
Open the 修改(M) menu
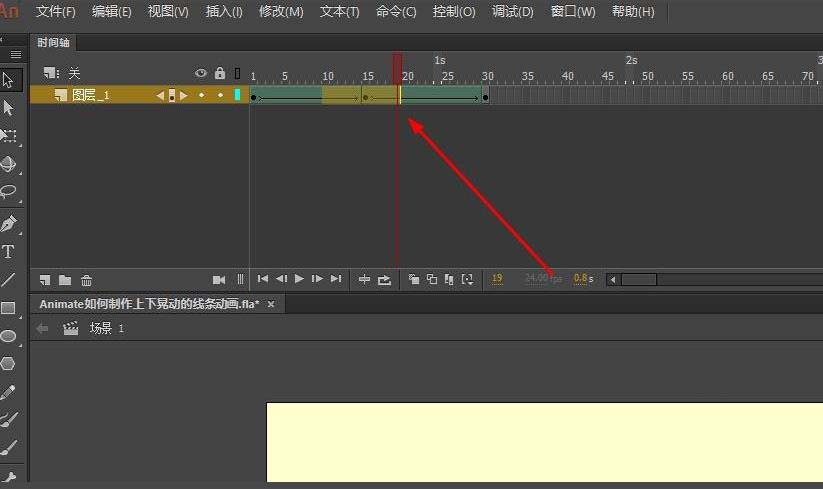(283, 12)
